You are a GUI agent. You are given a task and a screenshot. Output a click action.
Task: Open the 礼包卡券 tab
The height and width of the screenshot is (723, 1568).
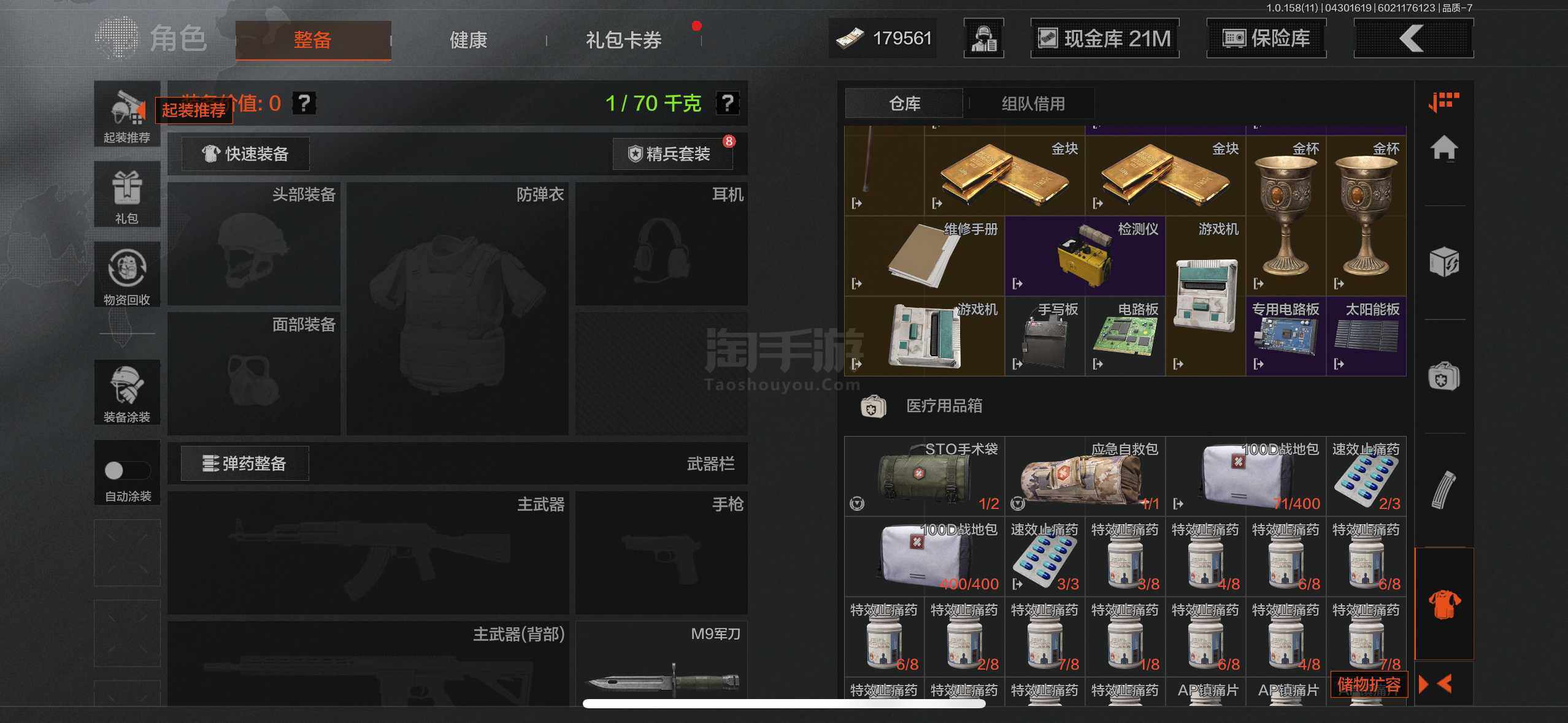(x=623, y=40)
